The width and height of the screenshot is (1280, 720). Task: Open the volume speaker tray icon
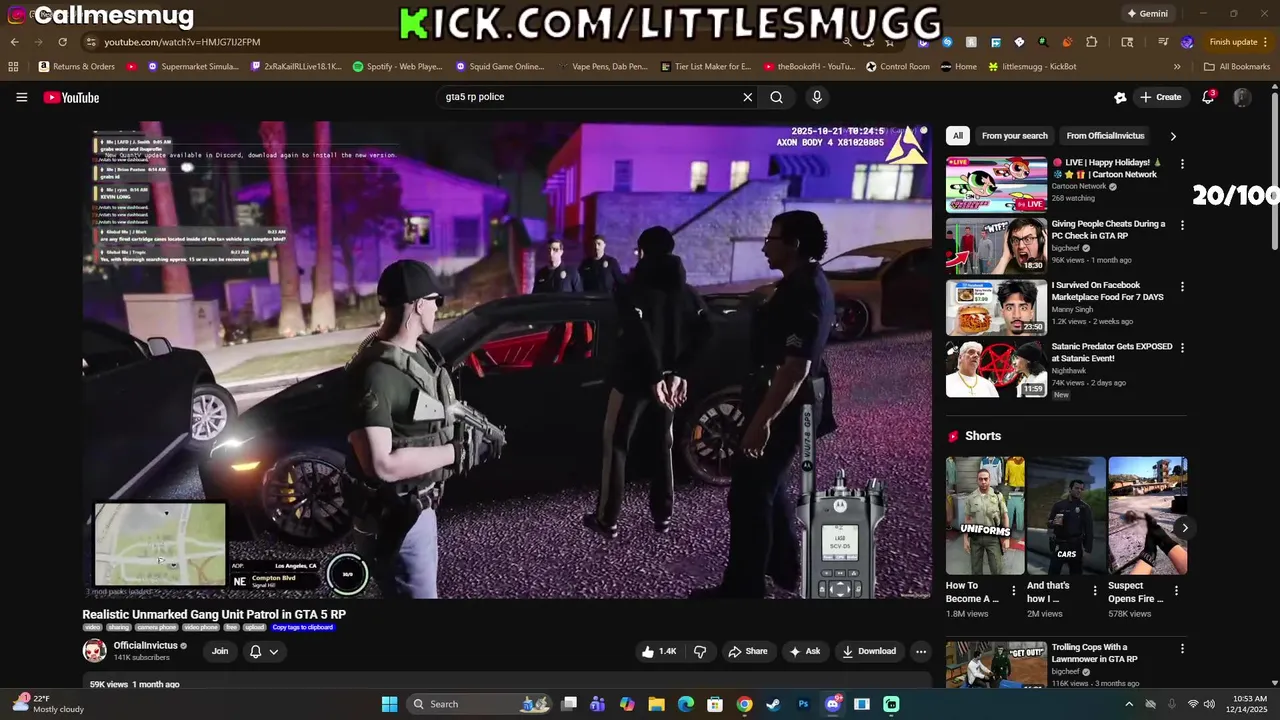(x=1211, y=704)
